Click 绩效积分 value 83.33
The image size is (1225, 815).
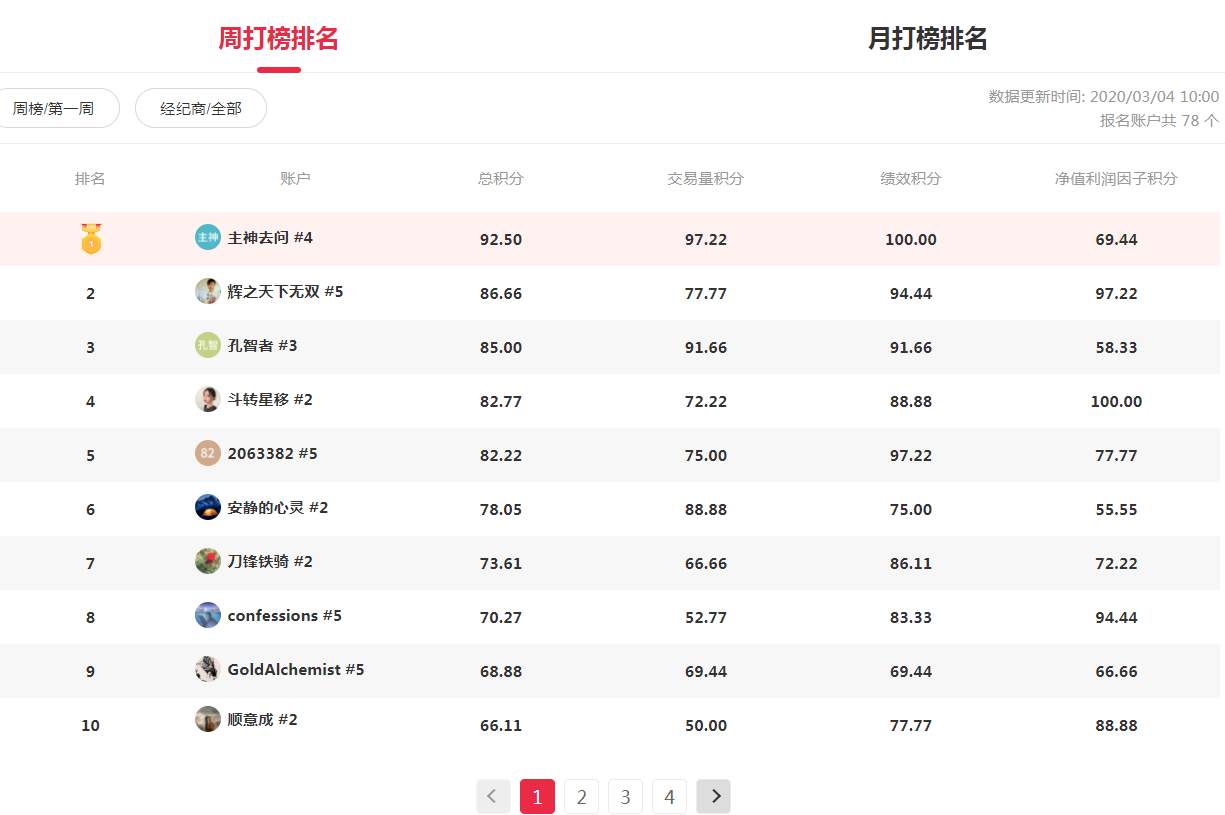tap(911, 618)
